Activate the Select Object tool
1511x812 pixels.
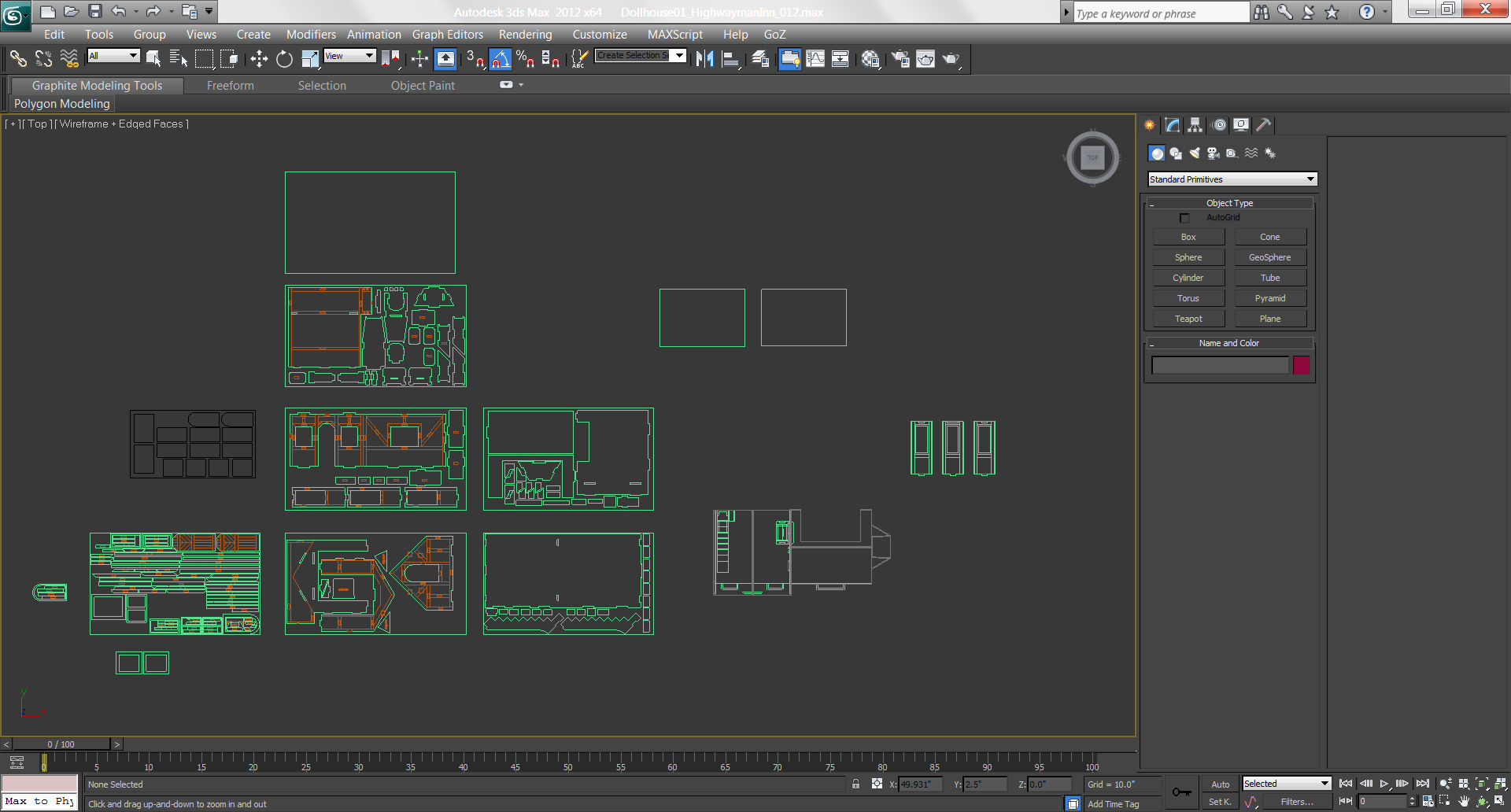[x=153, y=59]
